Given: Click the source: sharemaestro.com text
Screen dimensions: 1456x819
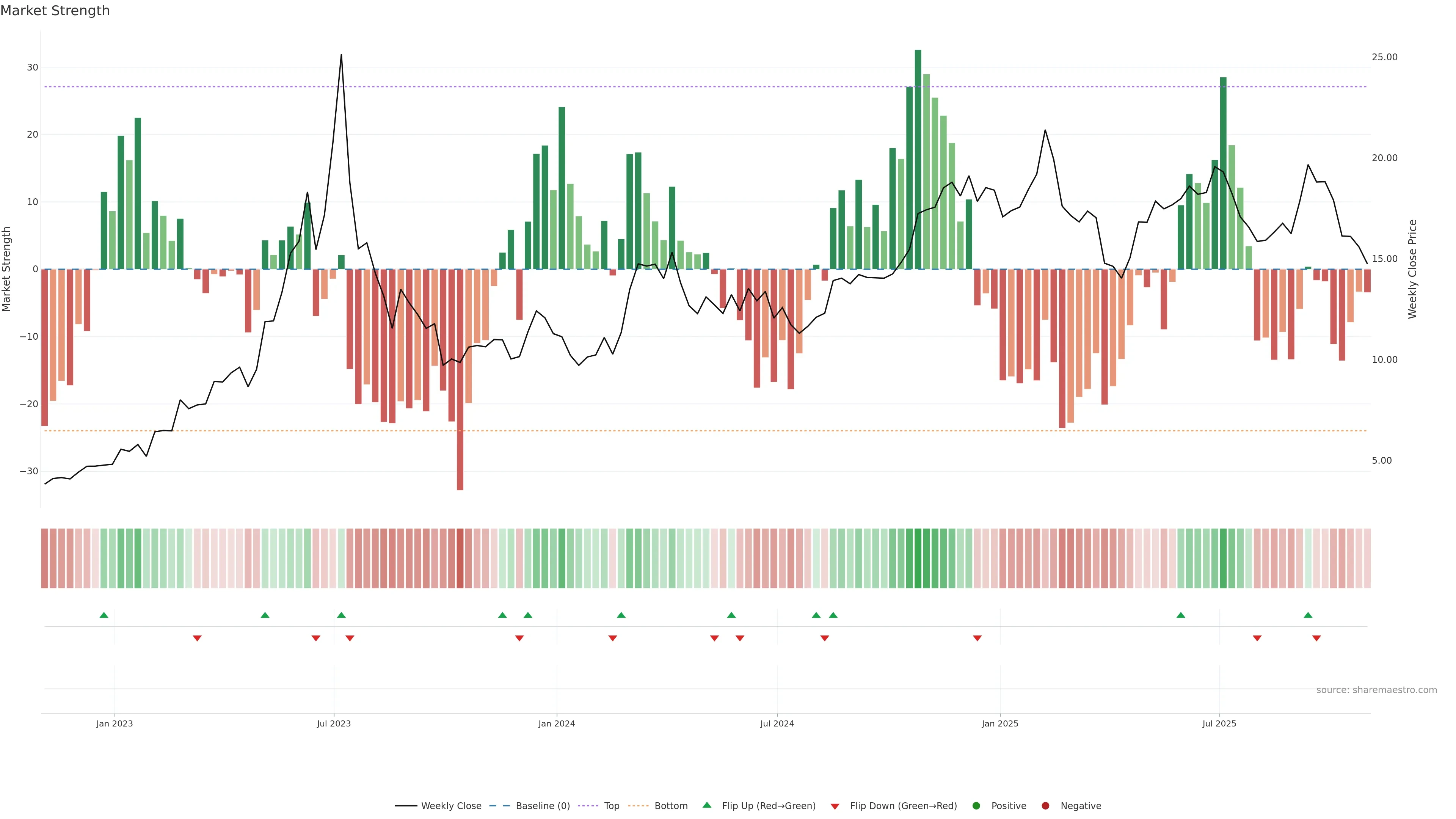Looking at the screenshot, I should tap(1376, 690).
